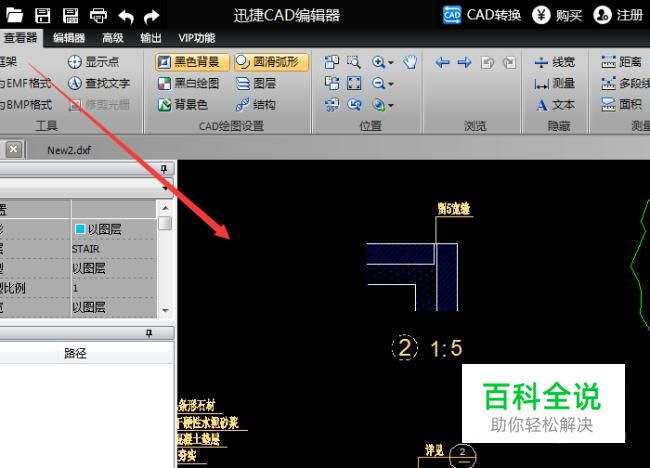Select the 距离 distance measuring tool
This screenshot has height=468, width=650.
pyautogui.click(x=621, y=62)
